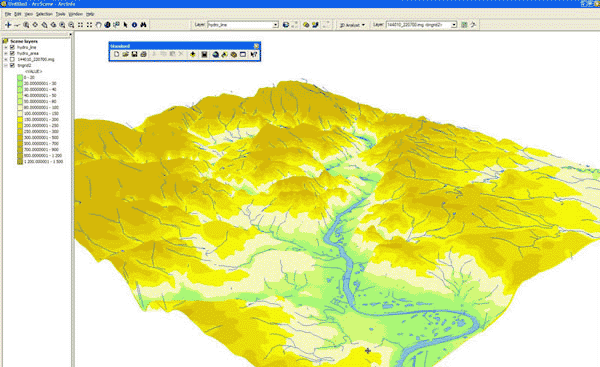Choose the Pan hand tool
The width and height of the screenshot is (600, 367).
pyautogui.click(x=98, y=25)
